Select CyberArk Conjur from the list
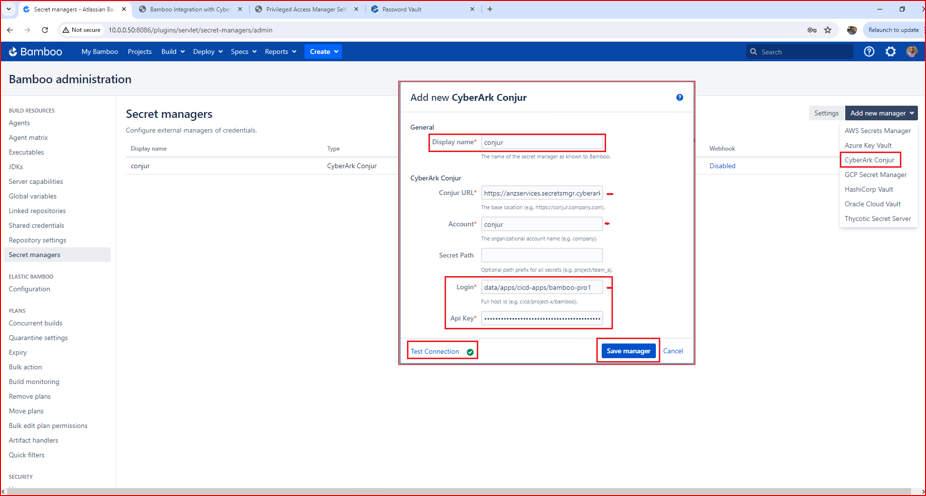This screenshot has width=926, height=496. tap(869, 160)
